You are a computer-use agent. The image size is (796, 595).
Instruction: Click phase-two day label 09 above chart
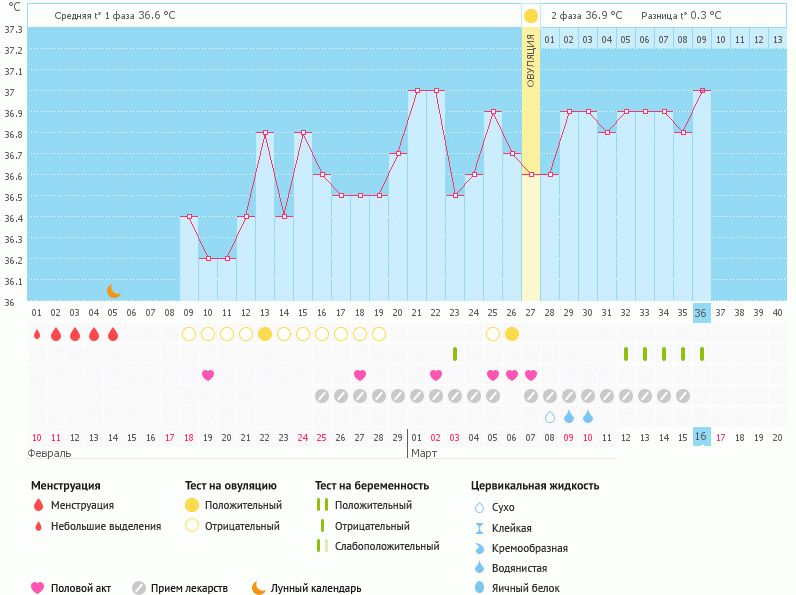[701, 39]
